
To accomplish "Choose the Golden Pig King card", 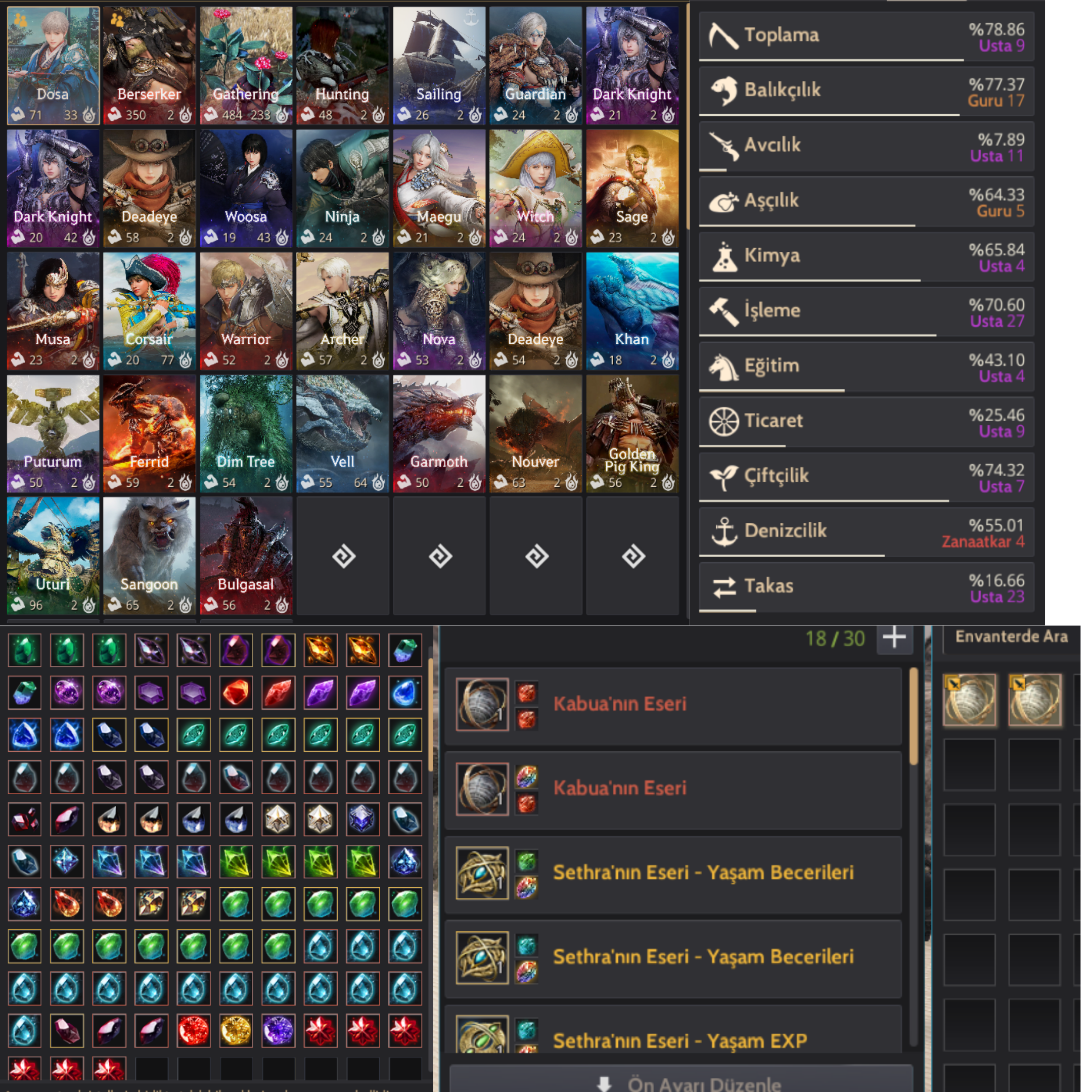I will point(632,434).
